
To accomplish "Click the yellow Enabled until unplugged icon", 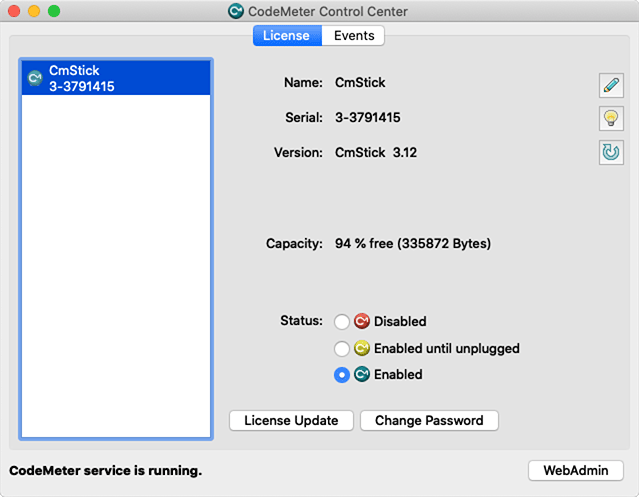I will [361, 348].
